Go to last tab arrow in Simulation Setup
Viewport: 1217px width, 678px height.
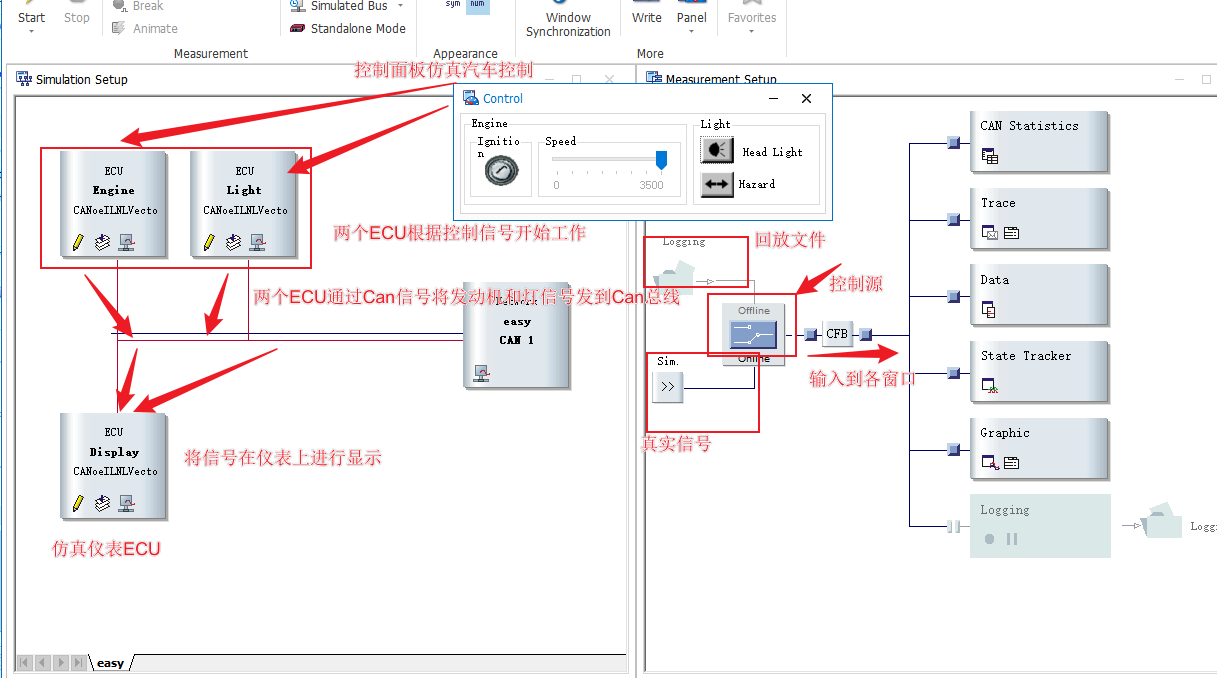pos(77,663)
